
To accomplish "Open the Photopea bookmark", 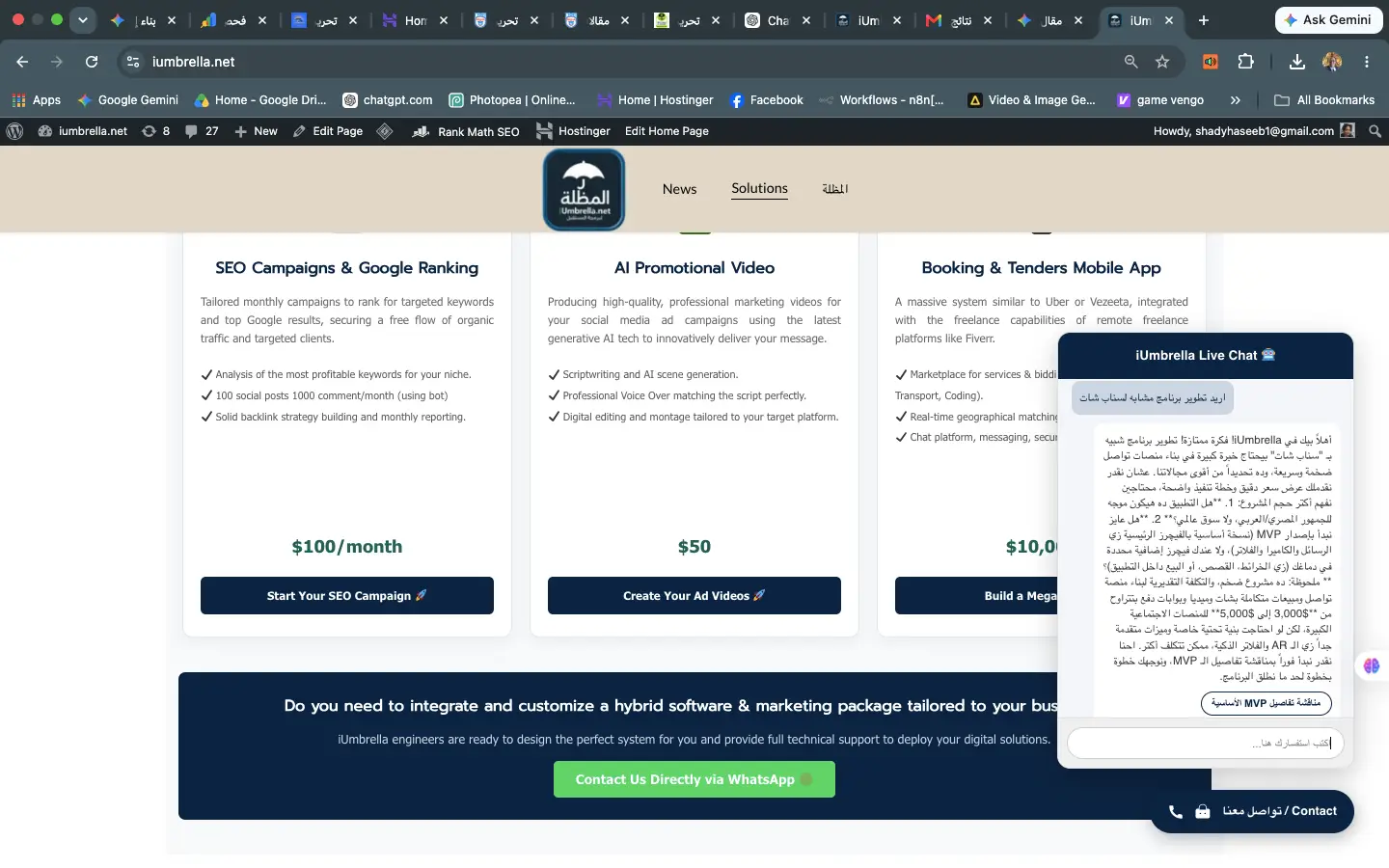I will (512, 100).
